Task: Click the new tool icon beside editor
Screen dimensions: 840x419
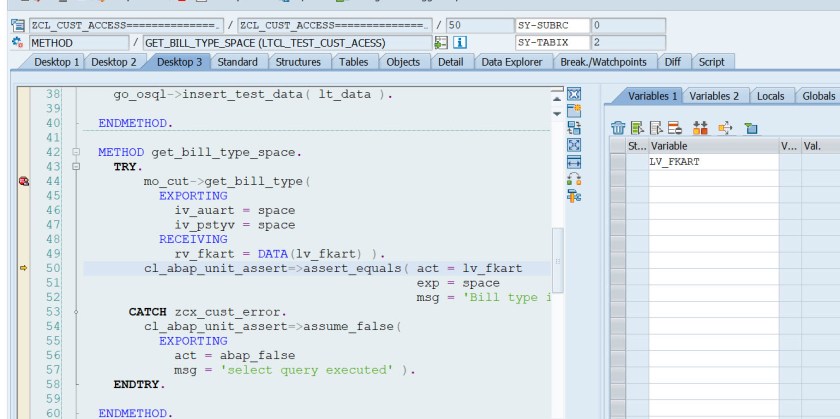Action: 574,111
